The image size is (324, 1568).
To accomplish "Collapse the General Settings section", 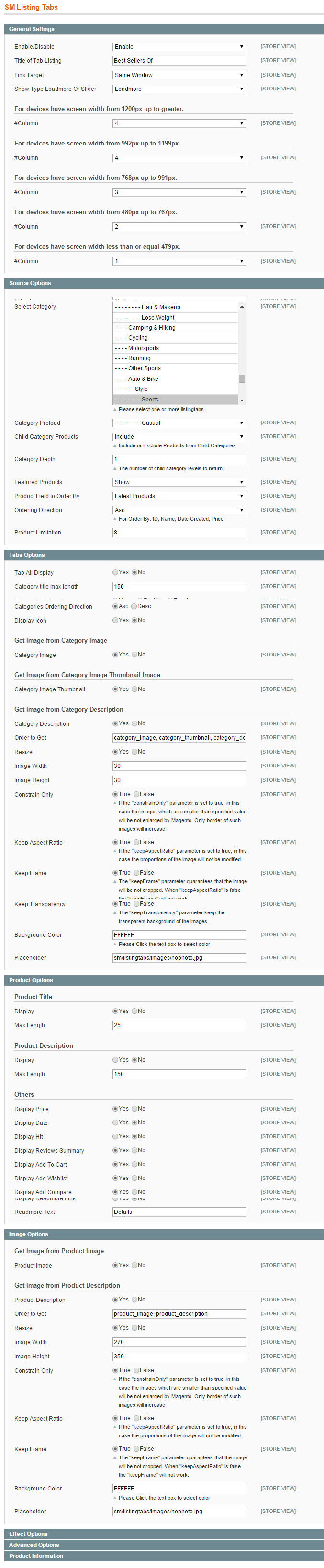I will click(164, 29).
